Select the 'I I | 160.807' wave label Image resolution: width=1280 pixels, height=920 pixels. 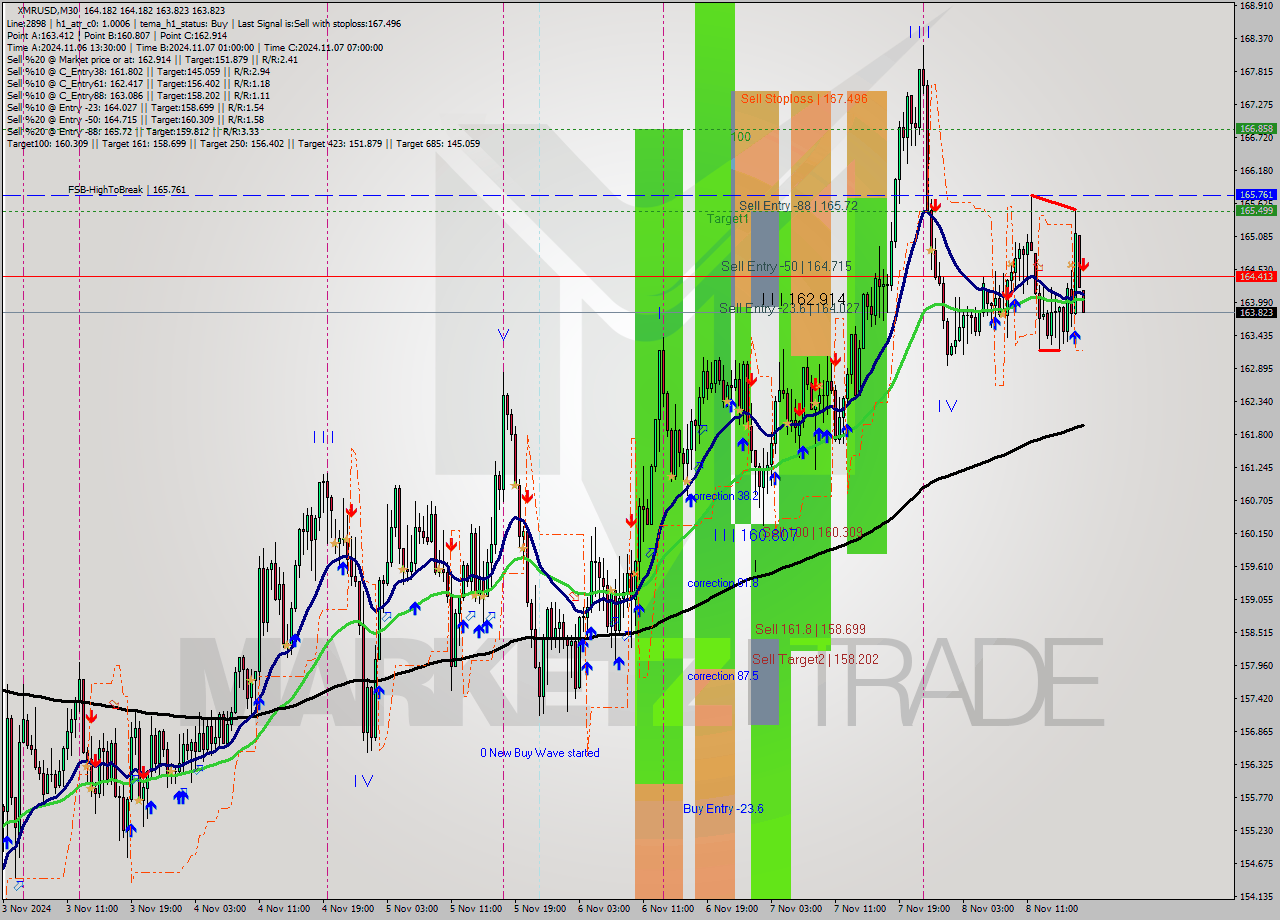[x=756, y=536]
